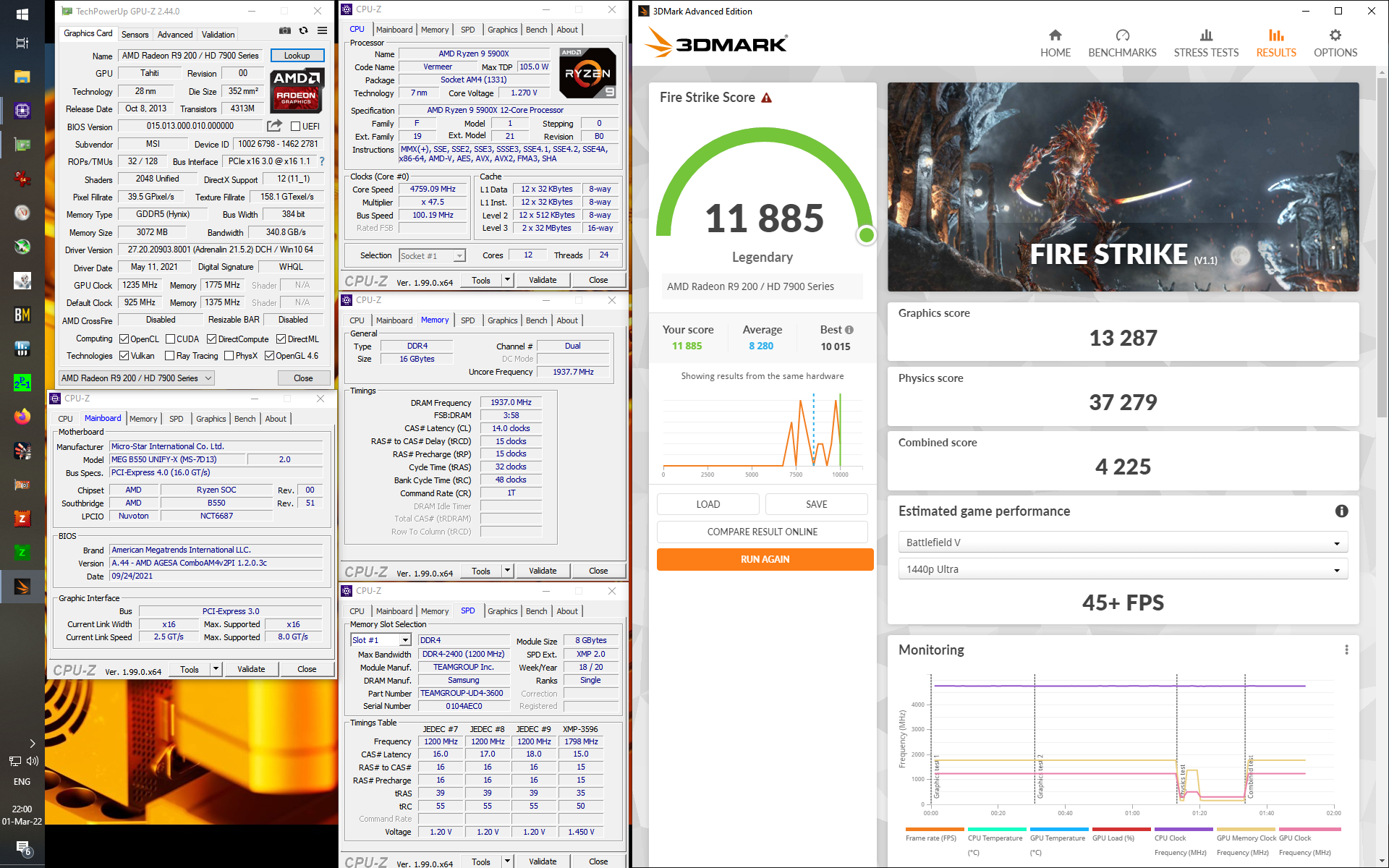This screenshot has width=1389, height=868.
Task: Open the volume tray icon
Action: [x=33, y=761]
